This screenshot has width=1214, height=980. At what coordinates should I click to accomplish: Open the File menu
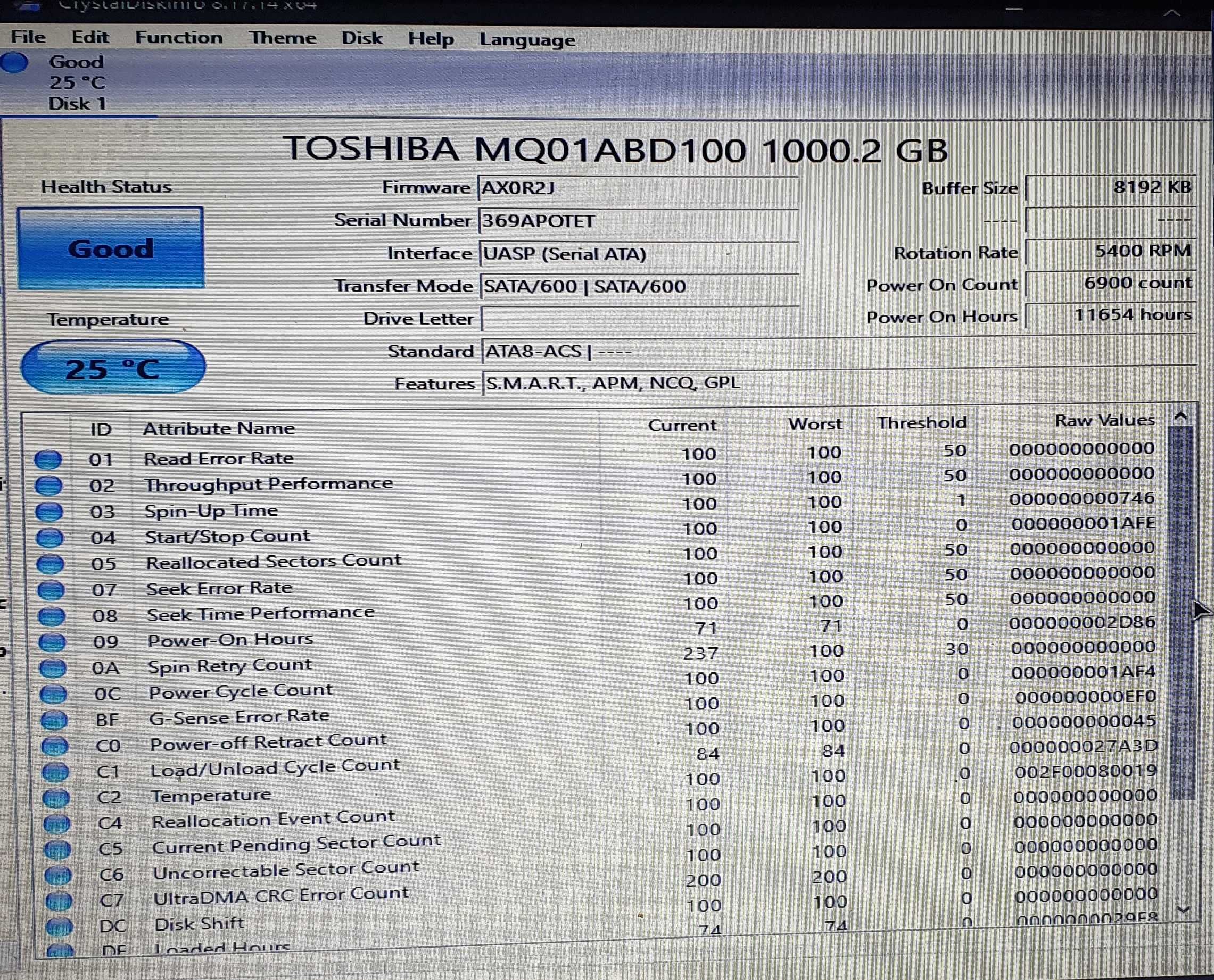point(28,37)
